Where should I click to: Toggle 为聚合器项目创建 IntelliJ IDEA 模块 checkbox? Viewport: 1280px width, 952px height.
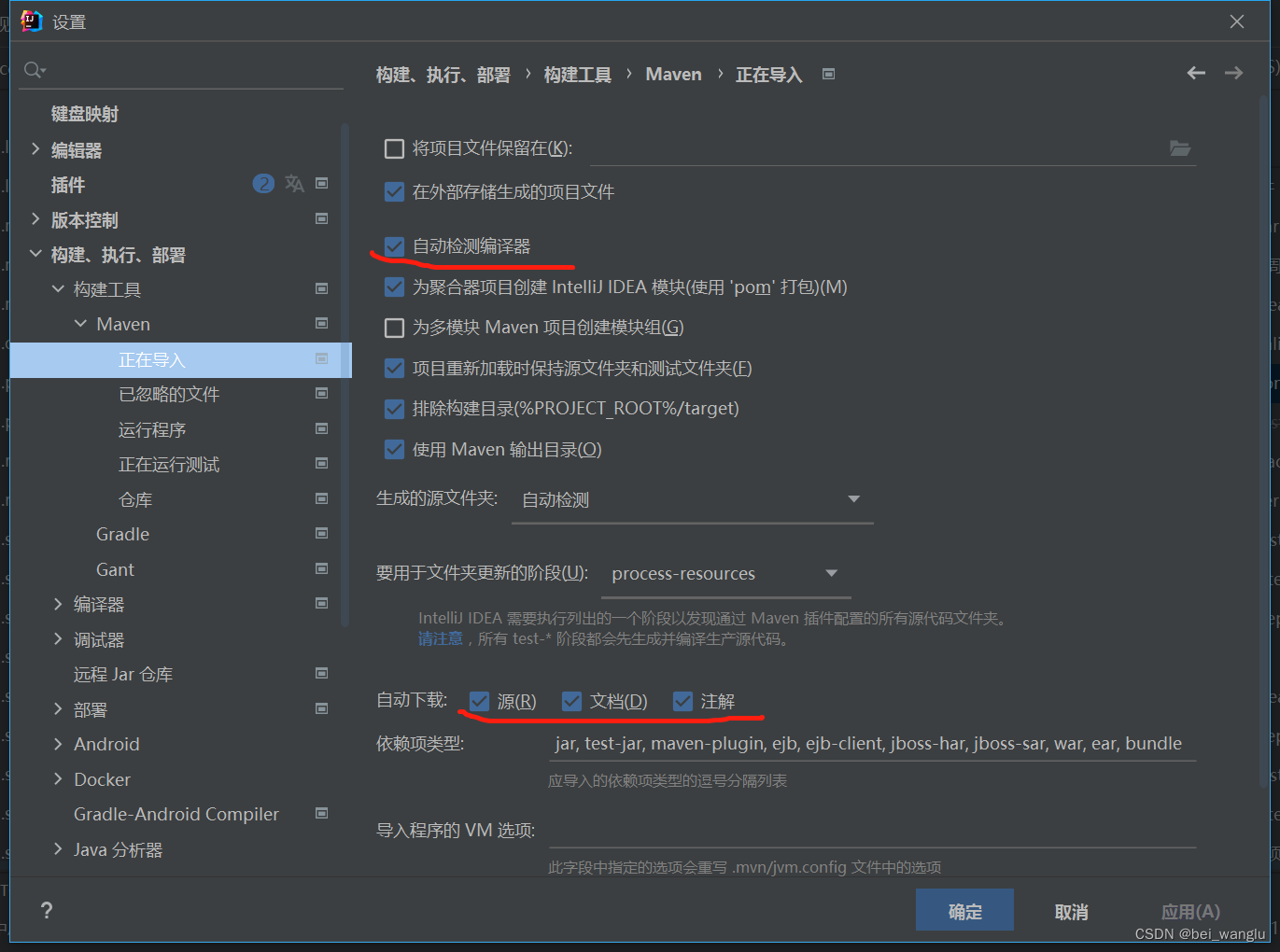[395, 287]
